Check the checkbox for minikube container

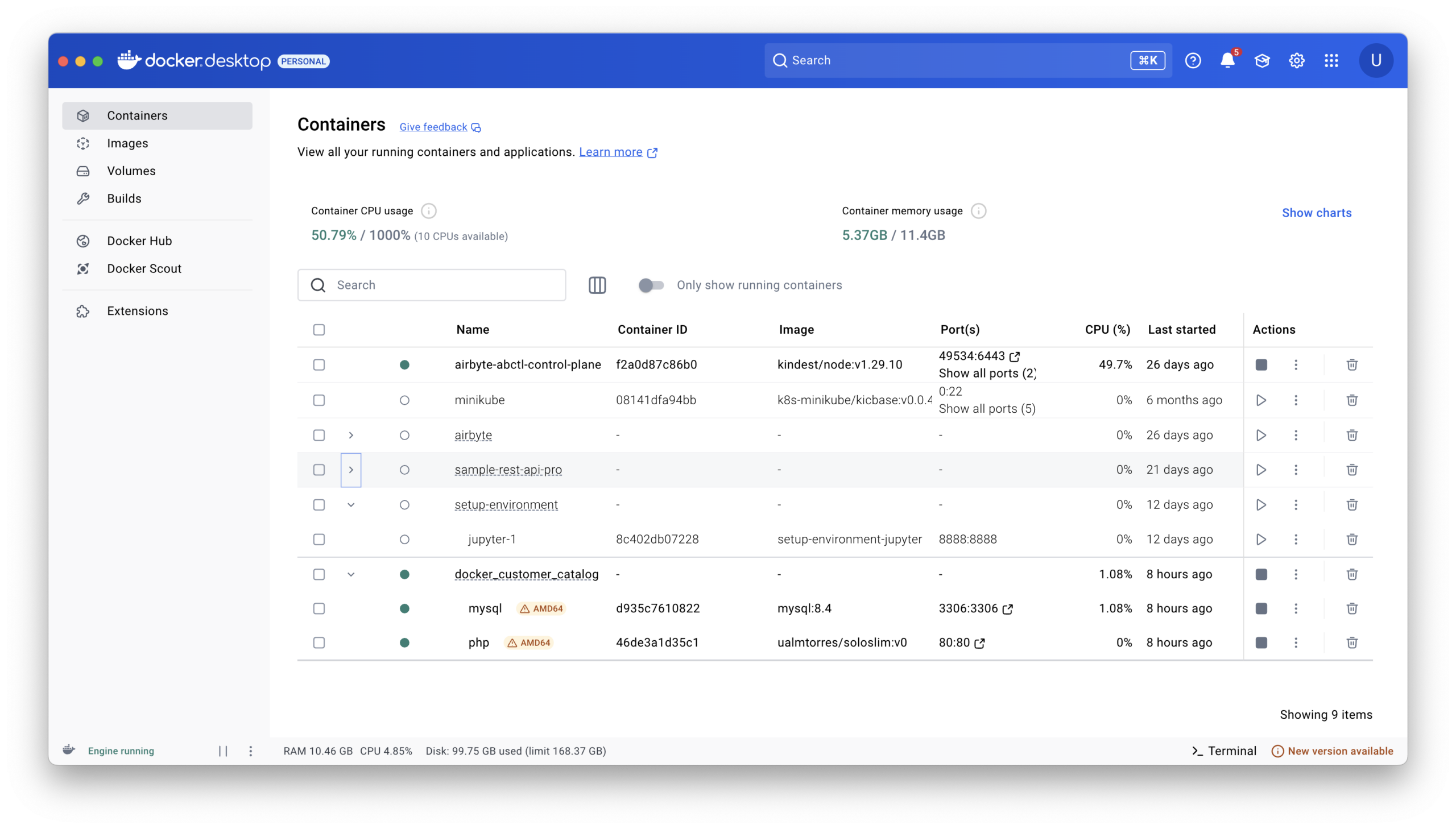click(319, 400)
